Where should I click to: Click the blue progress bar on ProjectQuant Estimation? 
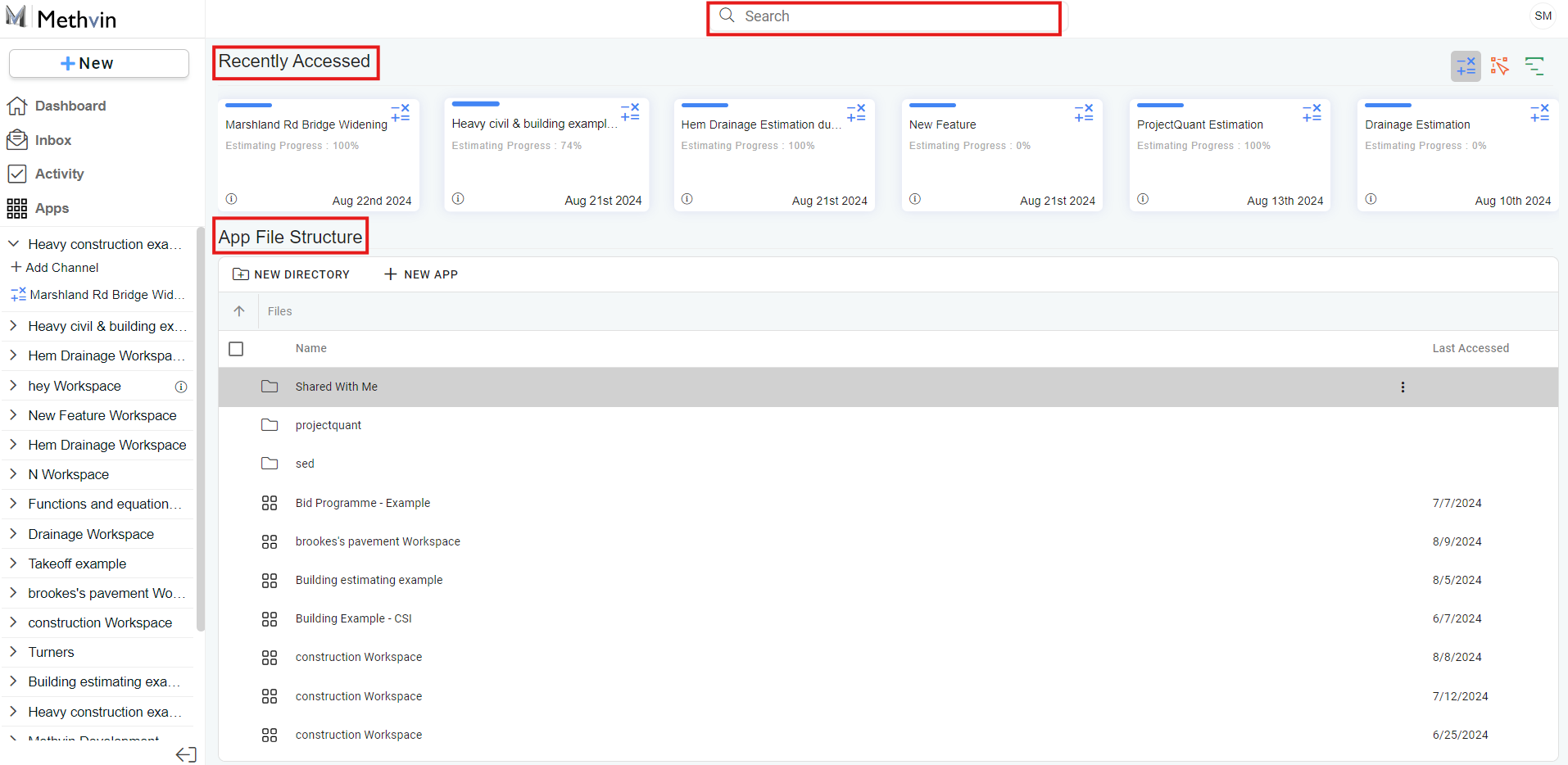[x=1160, y=106]
